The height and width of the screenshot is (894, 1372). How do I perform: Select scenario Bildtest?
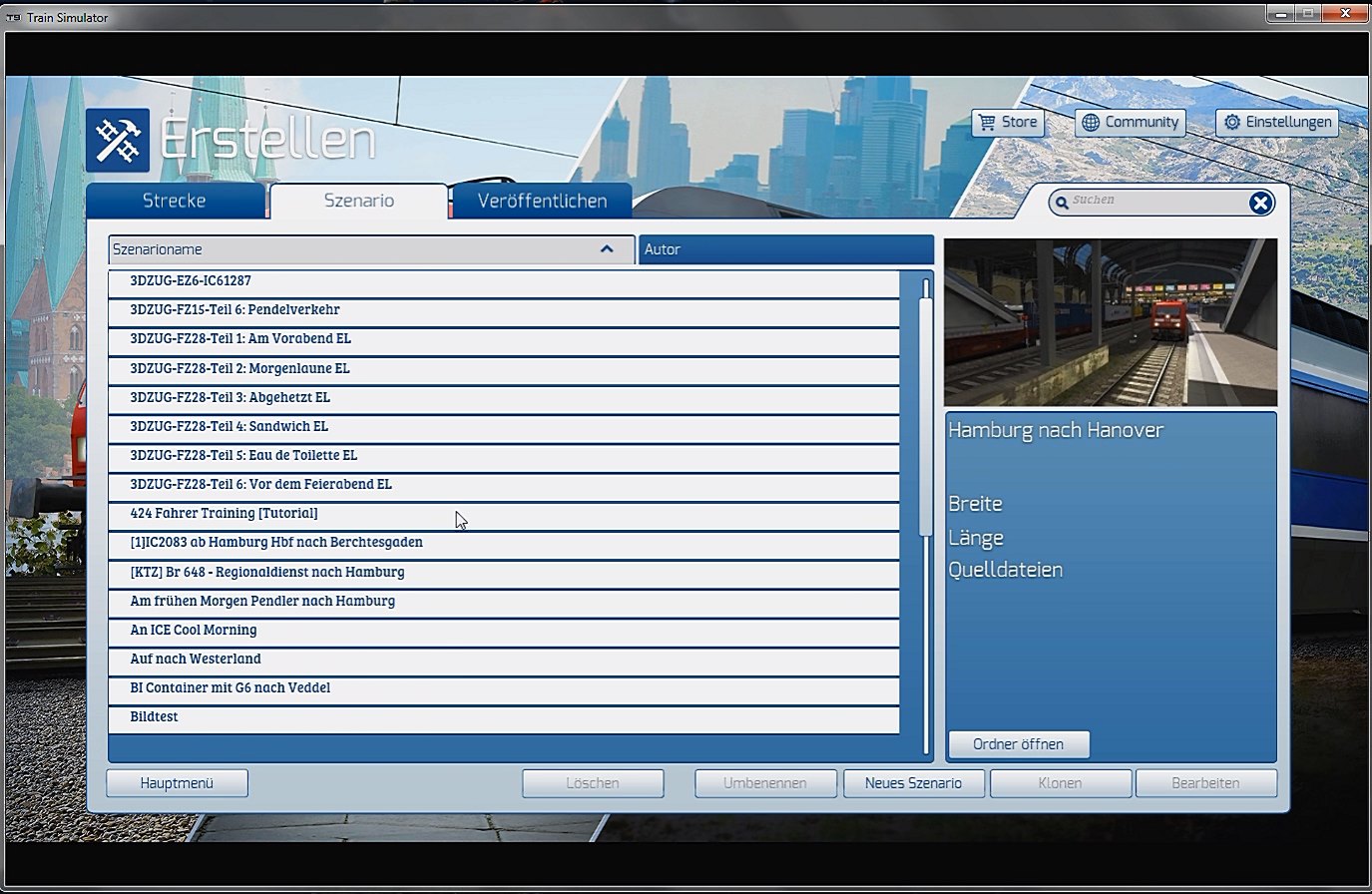(504, 718)
